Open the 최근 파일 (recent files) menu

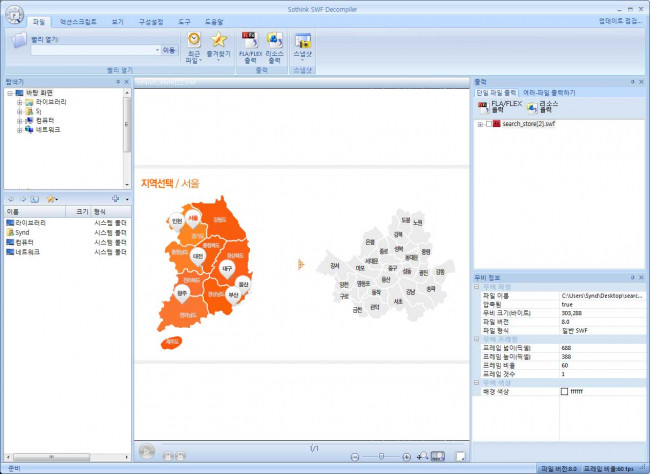pos(194,46)
